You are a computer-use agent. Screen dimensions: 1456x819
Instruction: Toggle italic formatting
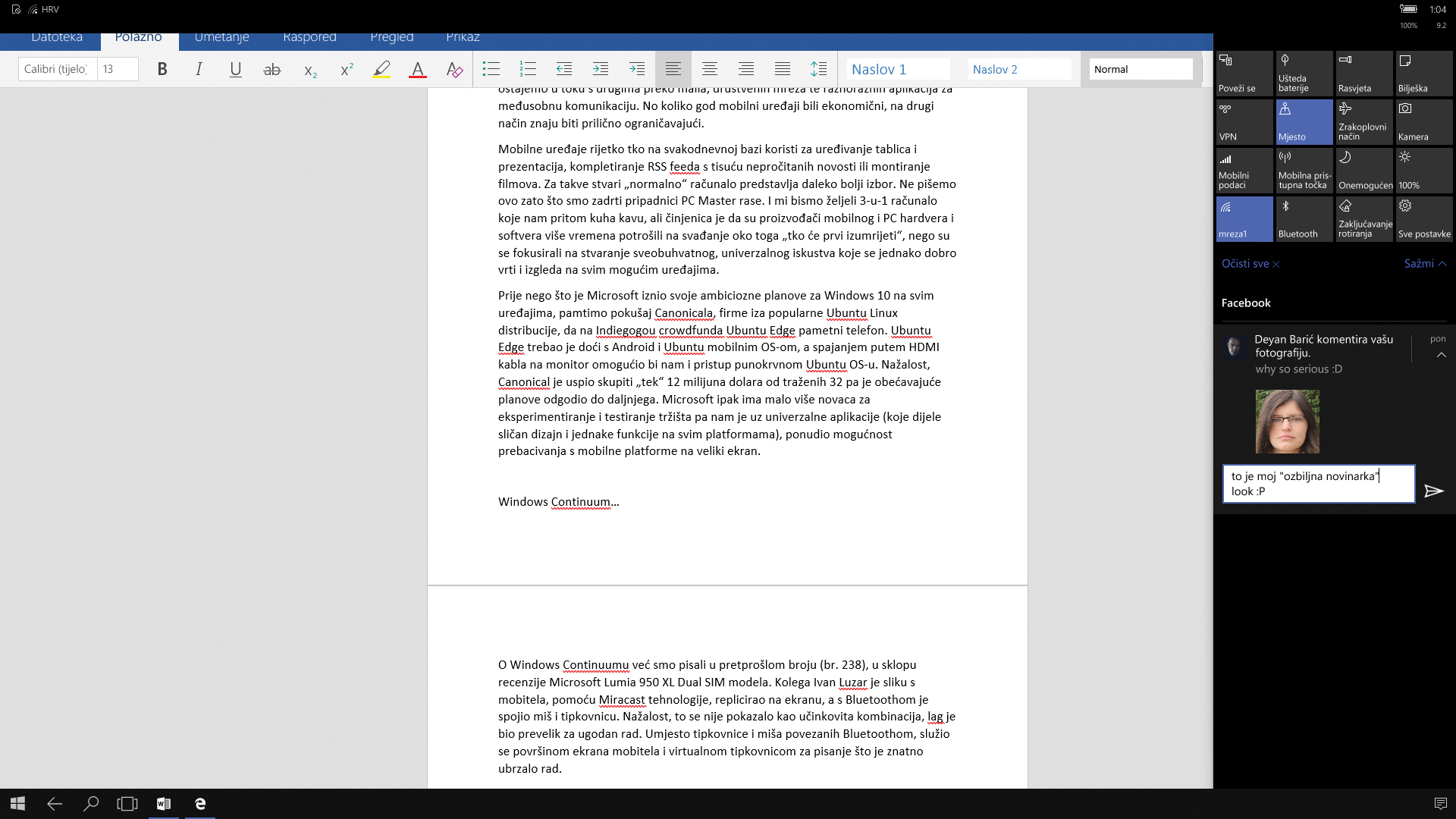click(x=199, y=69)
